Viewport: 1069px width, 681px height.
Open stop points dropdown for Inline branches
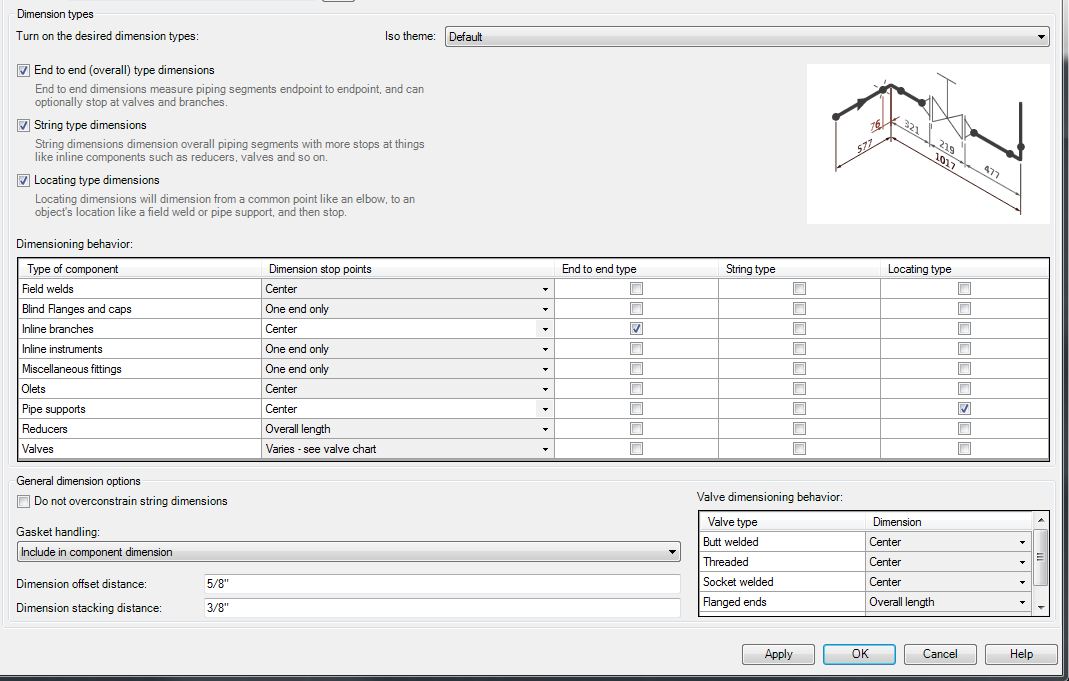(x=545, y=329)
